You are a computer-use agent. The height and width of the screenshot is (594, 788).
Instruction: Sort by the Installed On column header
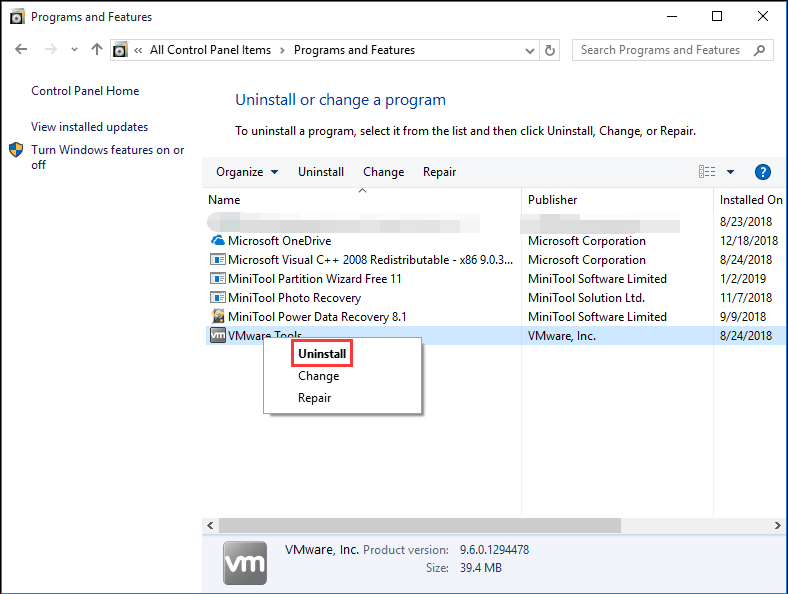[x=751, y=200]
